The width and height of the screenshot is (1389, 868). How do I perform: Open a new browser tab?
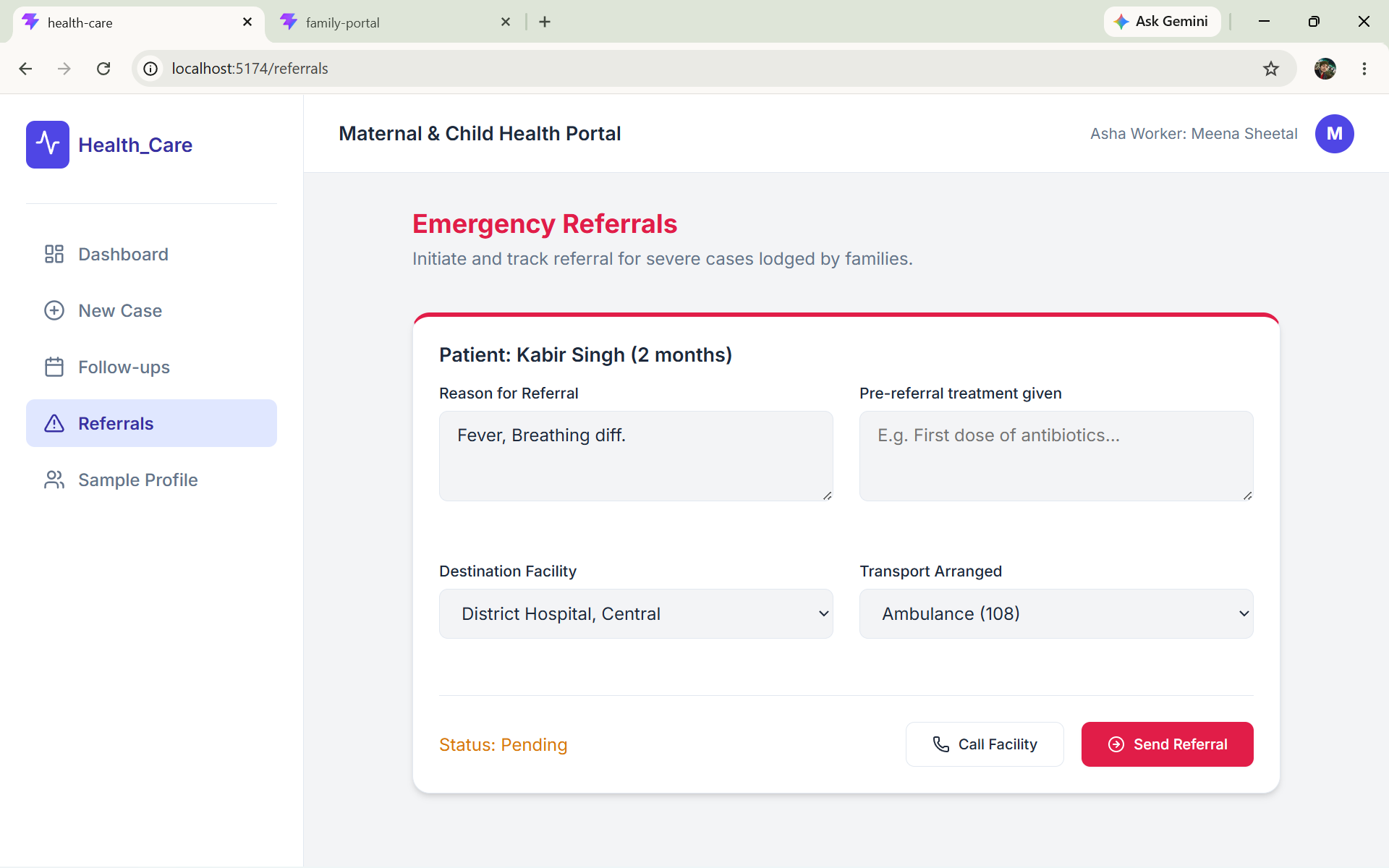pyautogui.click(x=545, y=22)
